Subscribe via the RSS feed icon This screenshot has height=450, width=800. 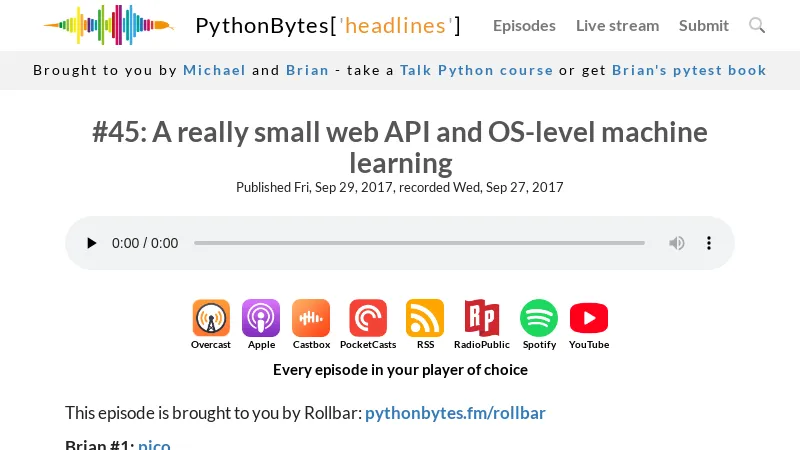(425, 319)
